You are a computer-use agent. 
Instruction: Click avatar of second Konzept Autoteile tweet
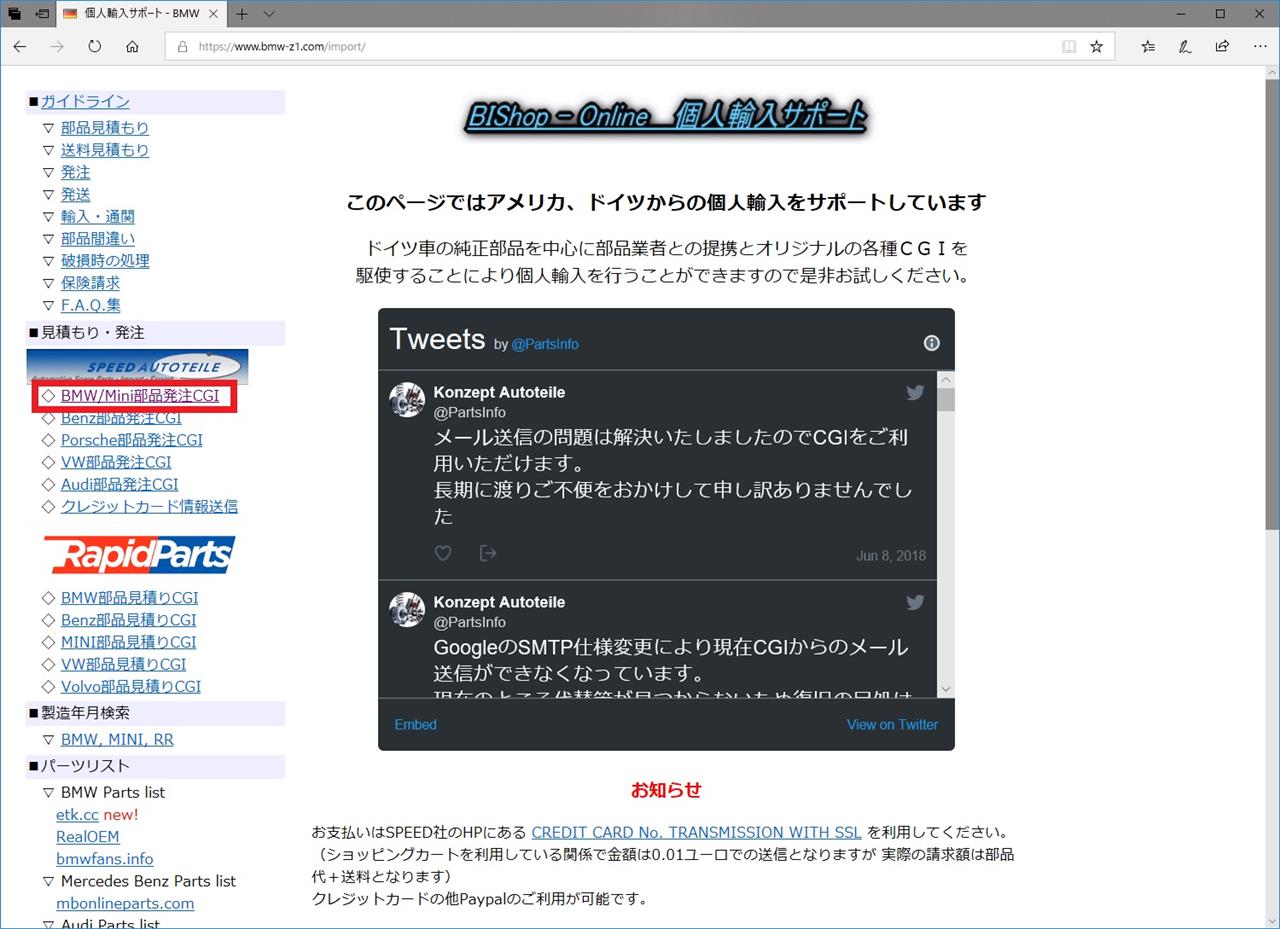tap(407, 610)
